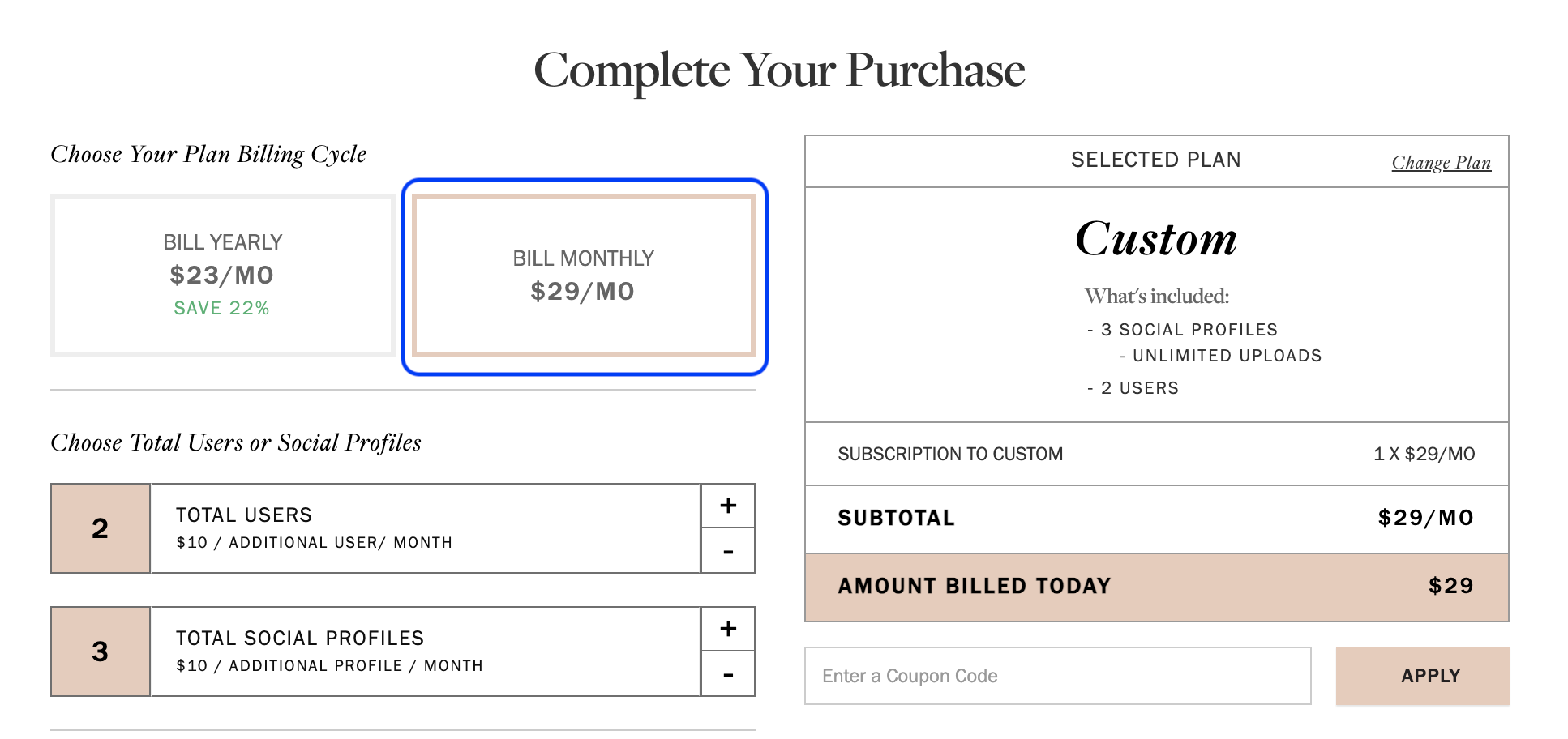Click the Subtotal $29/mo row
The height and width of the screenshot is (739, 1568).
1157,519
